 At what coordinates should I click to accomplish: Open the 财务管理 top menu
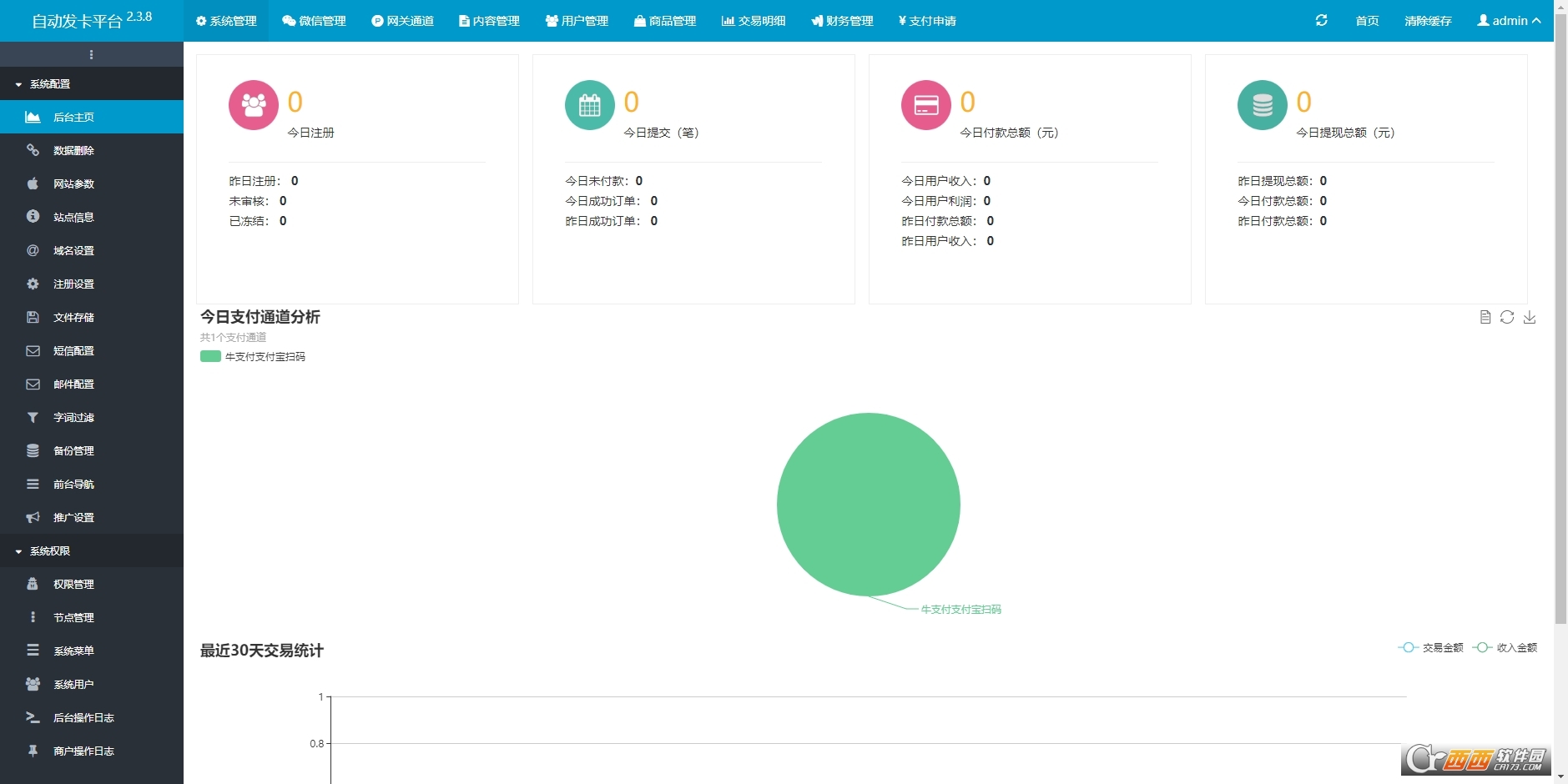point(842,21)
